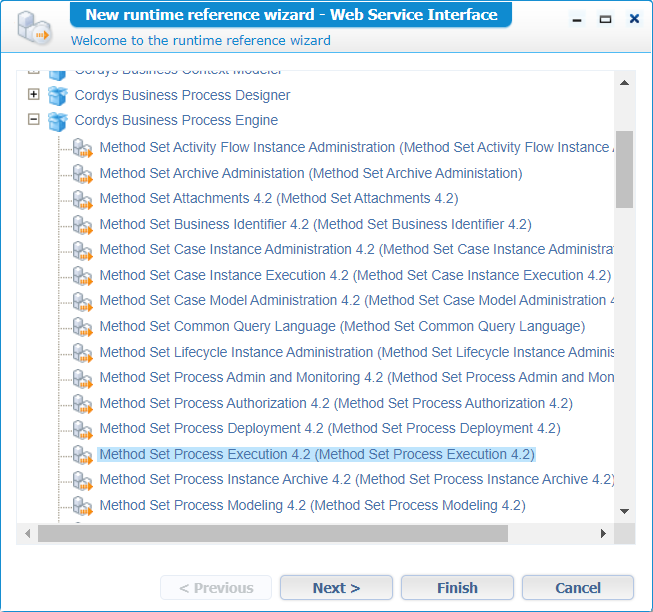Click the Method Set Archive Administation icon
This screenshot has height=612, width=653.
[x=82, y=174]
